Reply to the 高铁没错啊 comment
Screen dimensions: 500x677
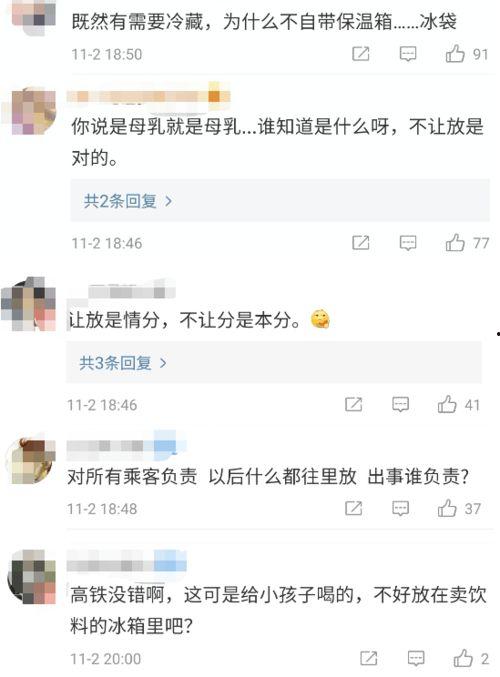pos(416,658)
